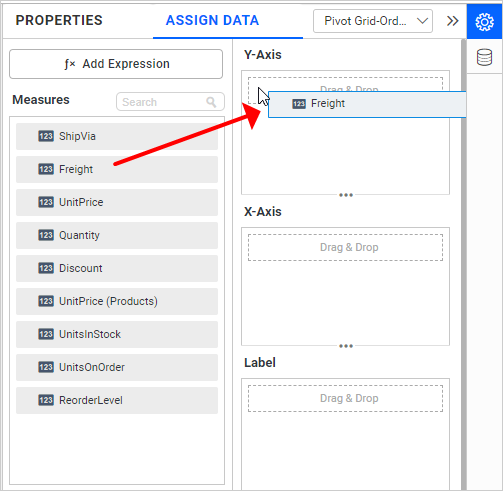Viewport: 503px width, 491px height.
Task: Click the Measures search input field
Action: coord(170,102)
